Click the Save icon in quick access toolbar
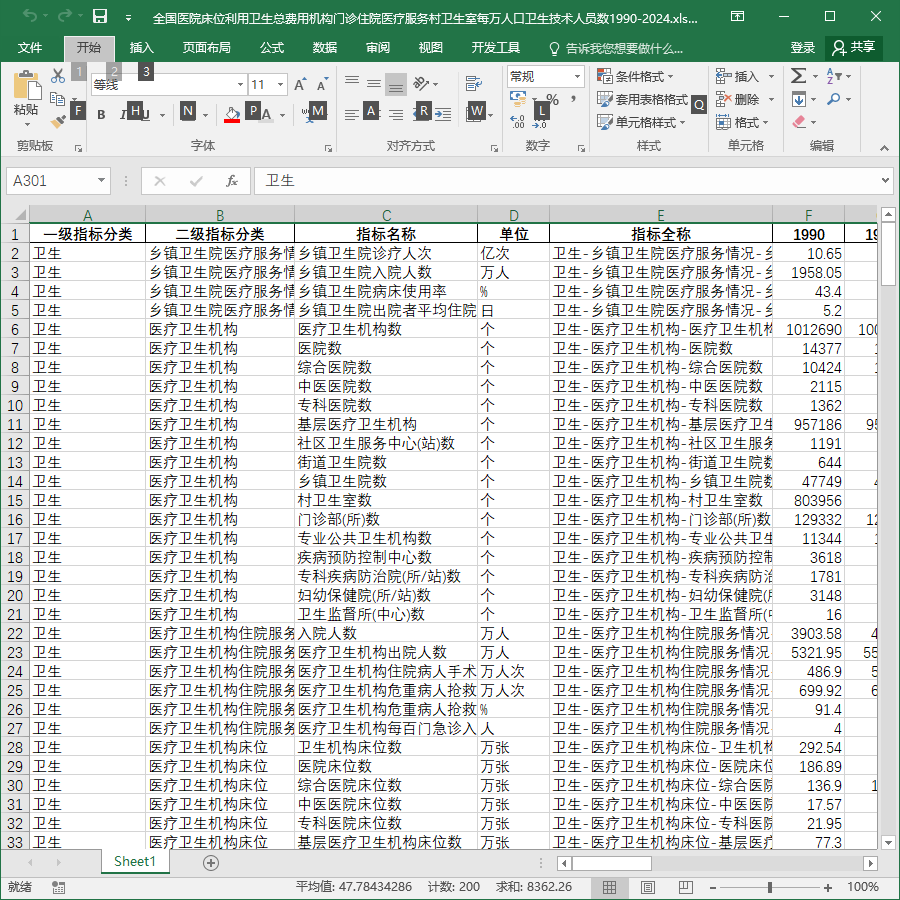Image resolution: width=900 pixels, height=900 pixels. [100, 16]
